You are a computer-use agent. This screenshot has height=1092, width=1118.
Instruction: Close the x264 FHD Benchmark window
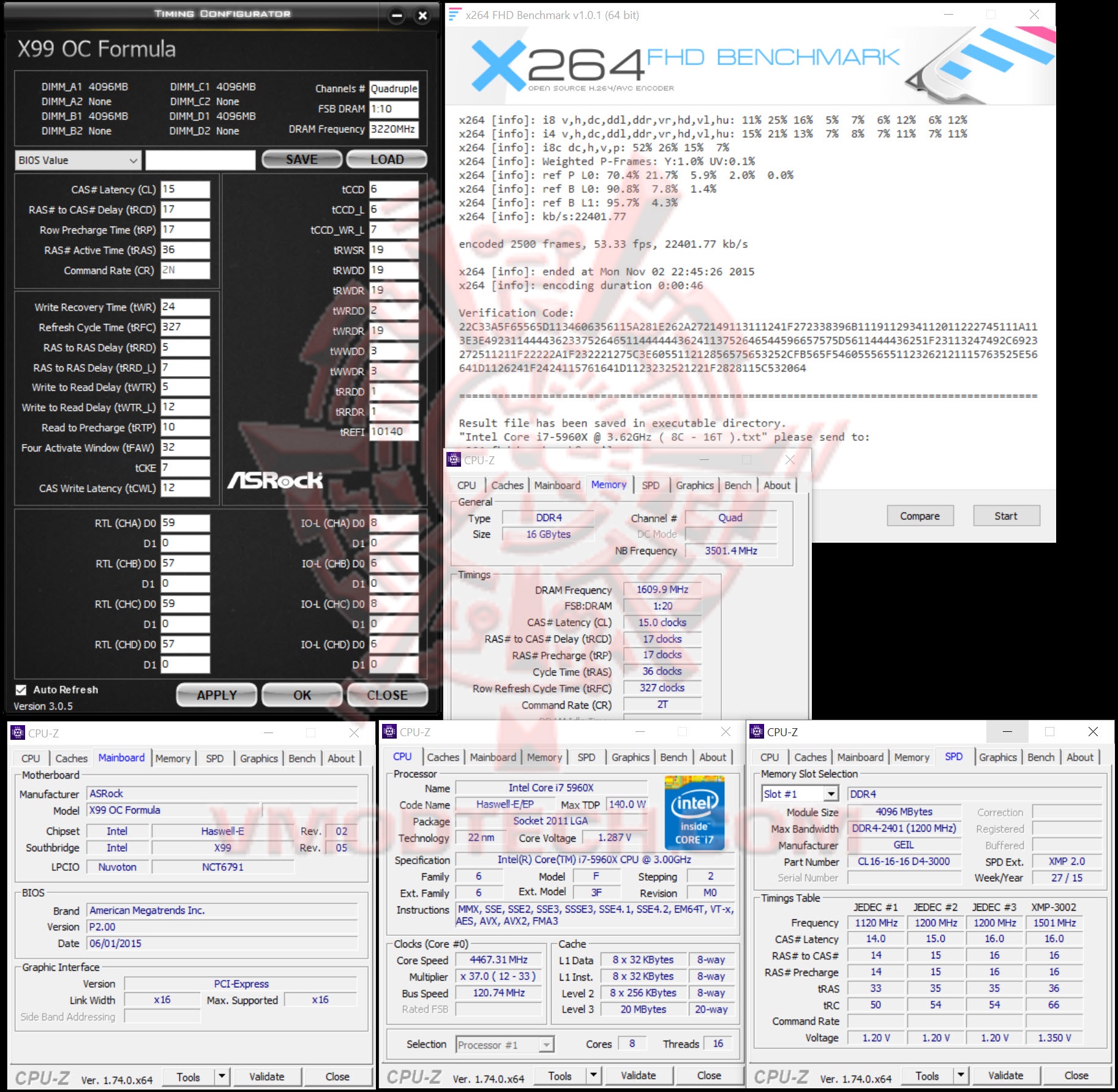point(1034,15)
